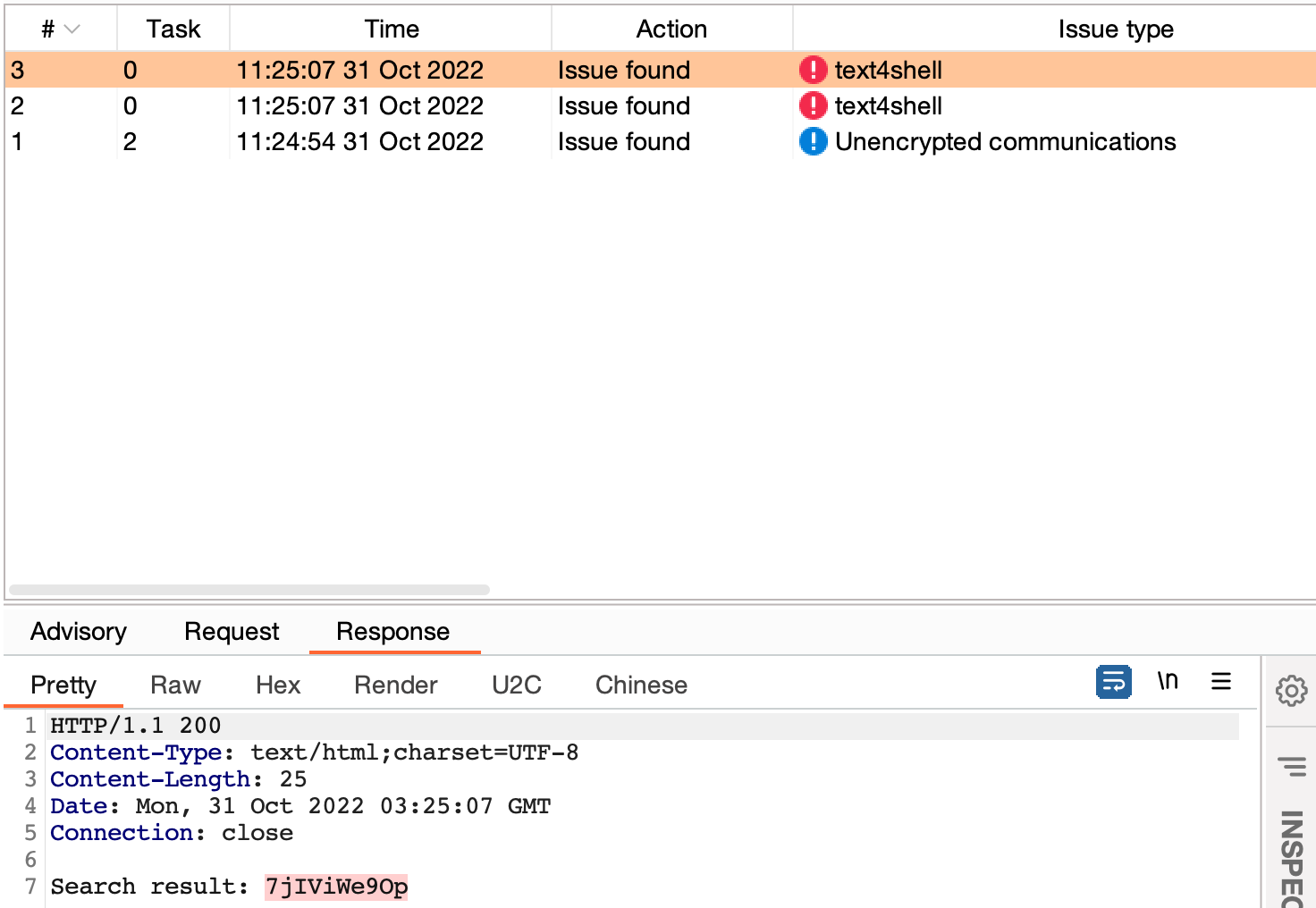Click the blue info icon for Unencrypted communications

813,141
